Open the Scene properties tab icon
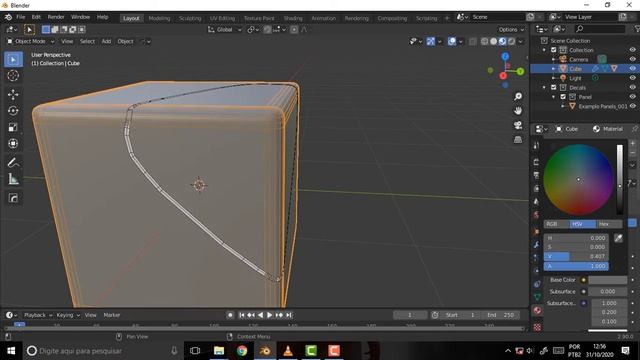 point(537,202)
